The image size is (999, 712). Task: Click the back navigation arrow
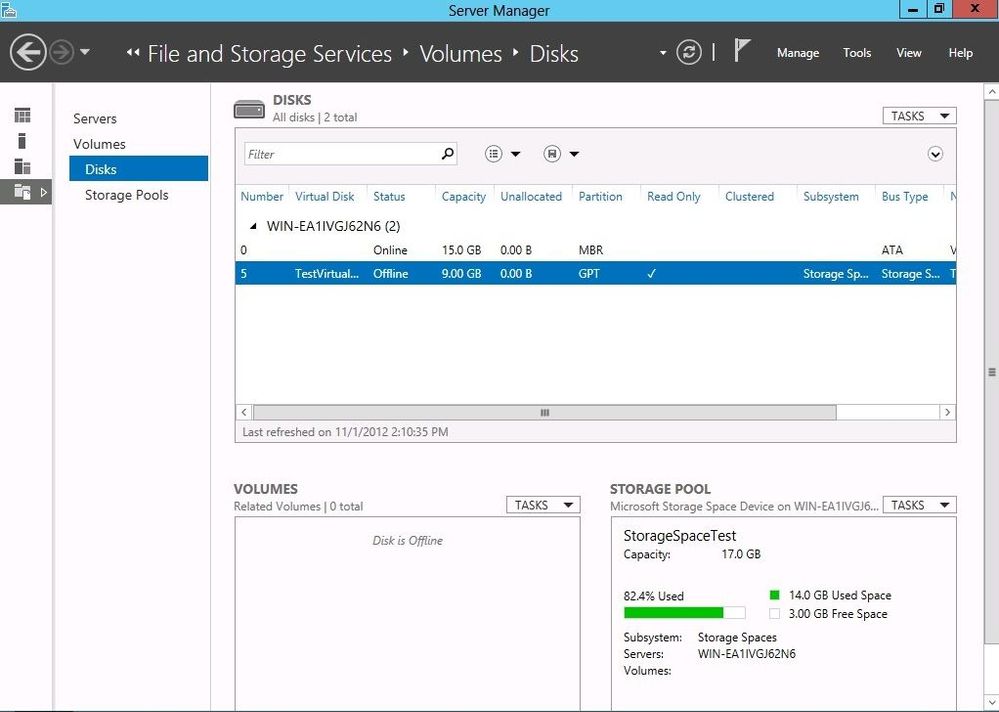pos(28,53)
